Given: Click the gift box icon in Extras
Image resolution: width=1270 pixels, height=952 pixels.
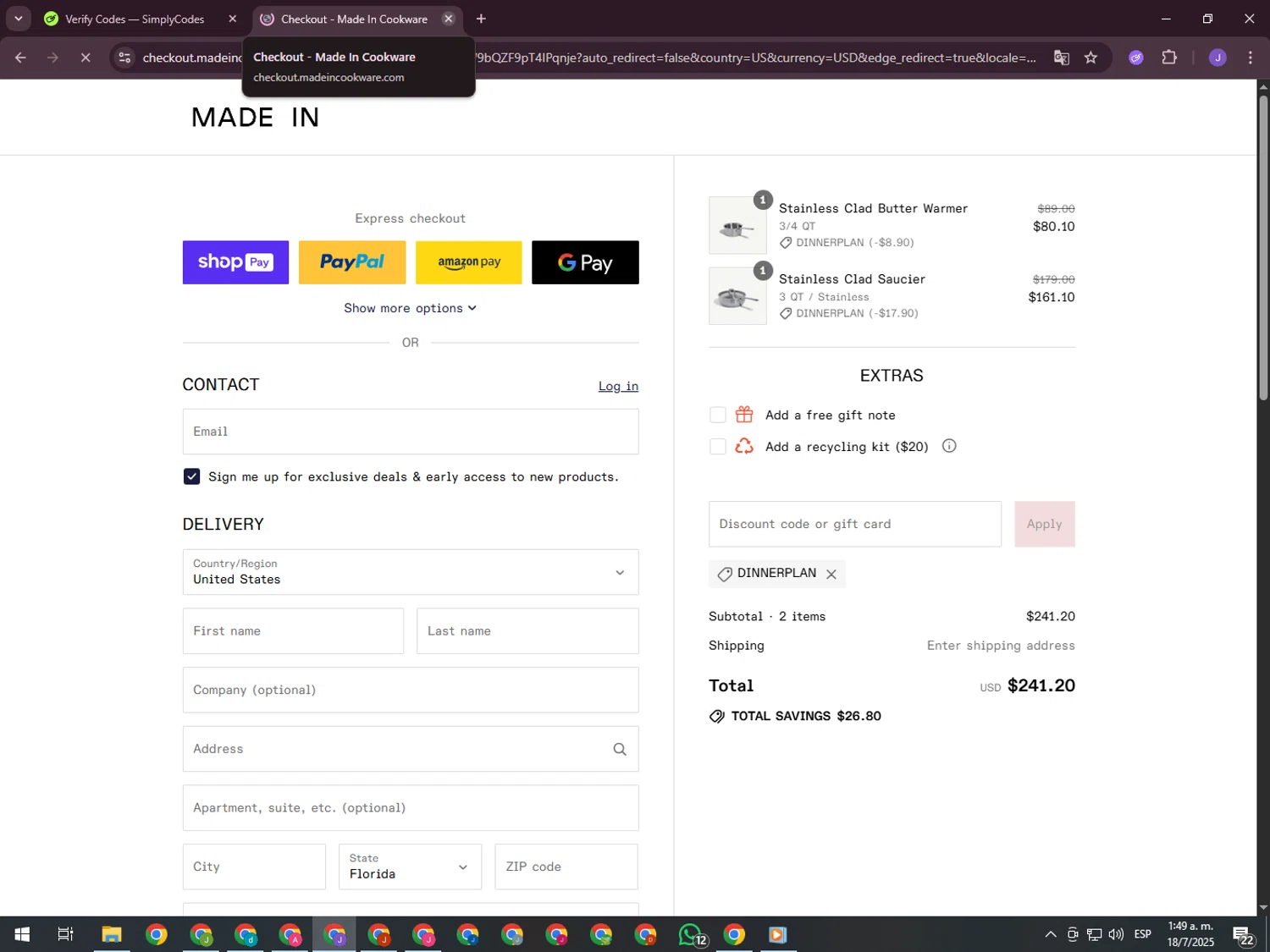Looking at the screenshot, I should click(x=744, y=415).
